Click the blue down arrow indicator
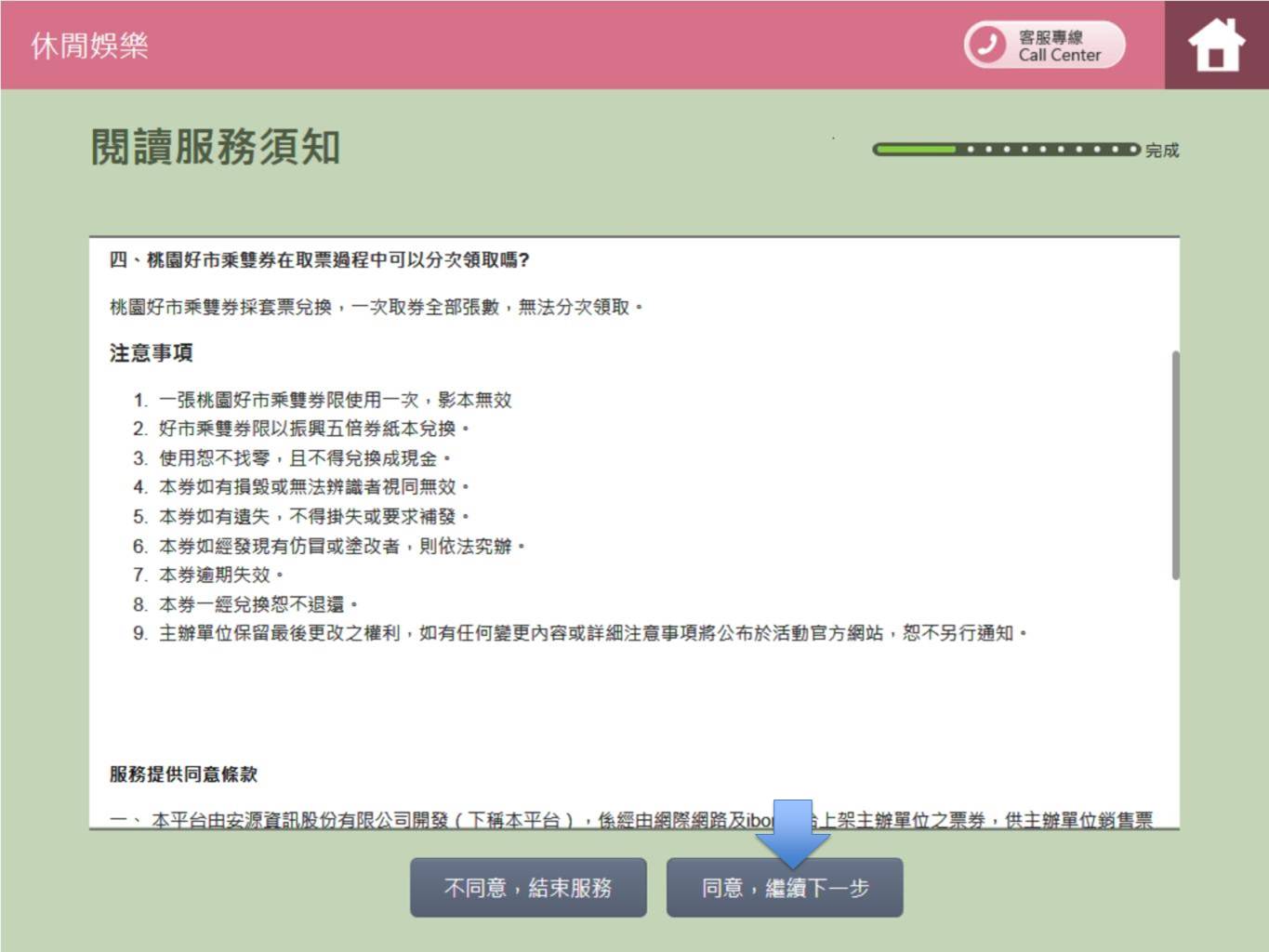 (792, 832)
